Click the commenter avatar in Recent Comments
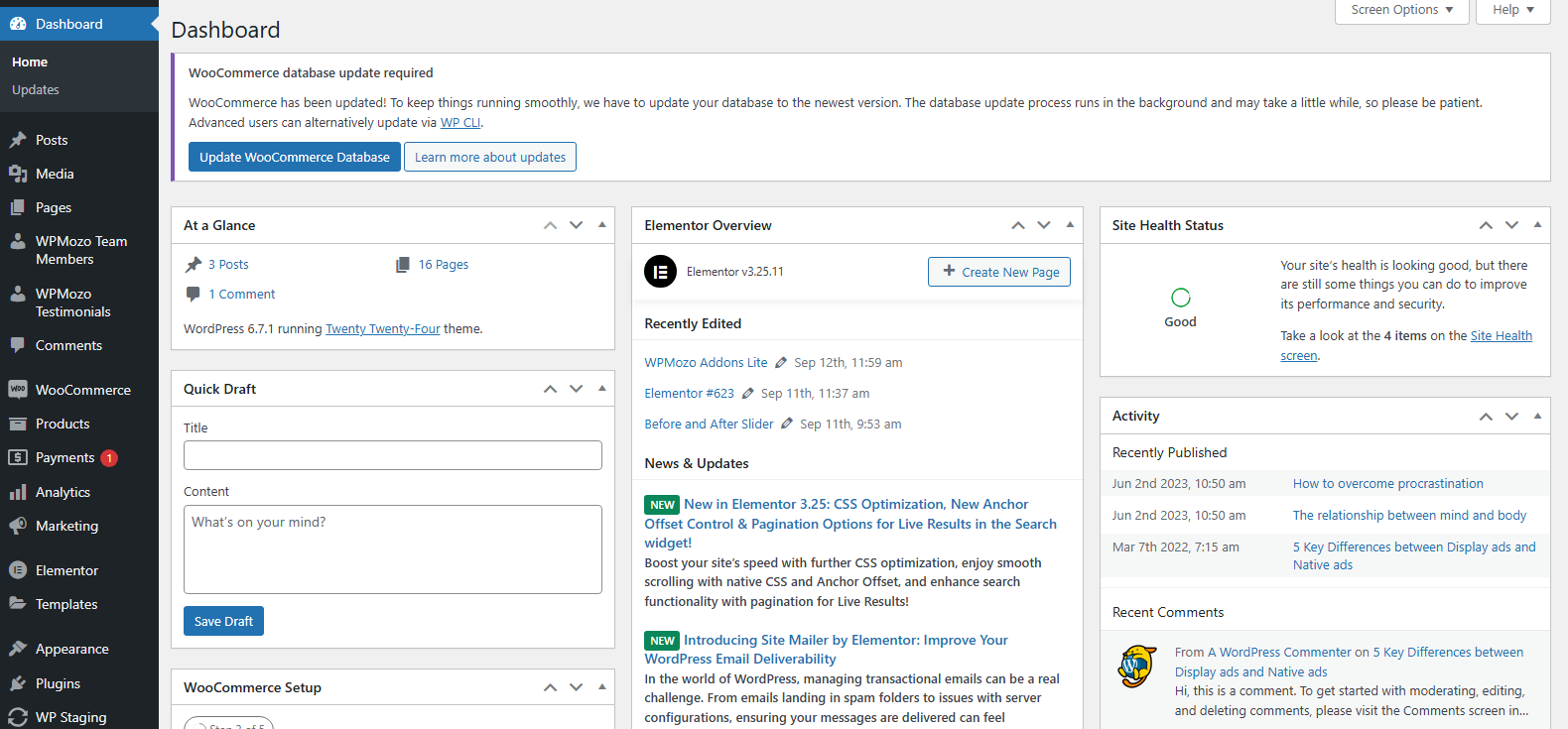The width and height of the screenshot is (1568, 729). (x=1137, y=666)
